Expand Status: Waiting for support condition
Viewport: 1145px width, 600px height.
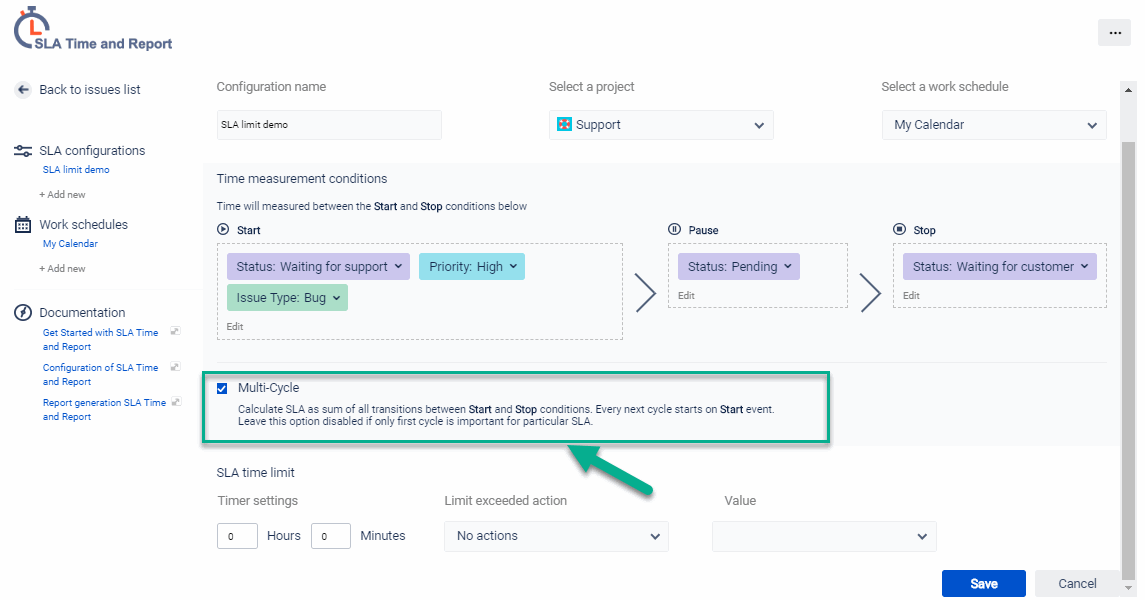tap(318, 266)
